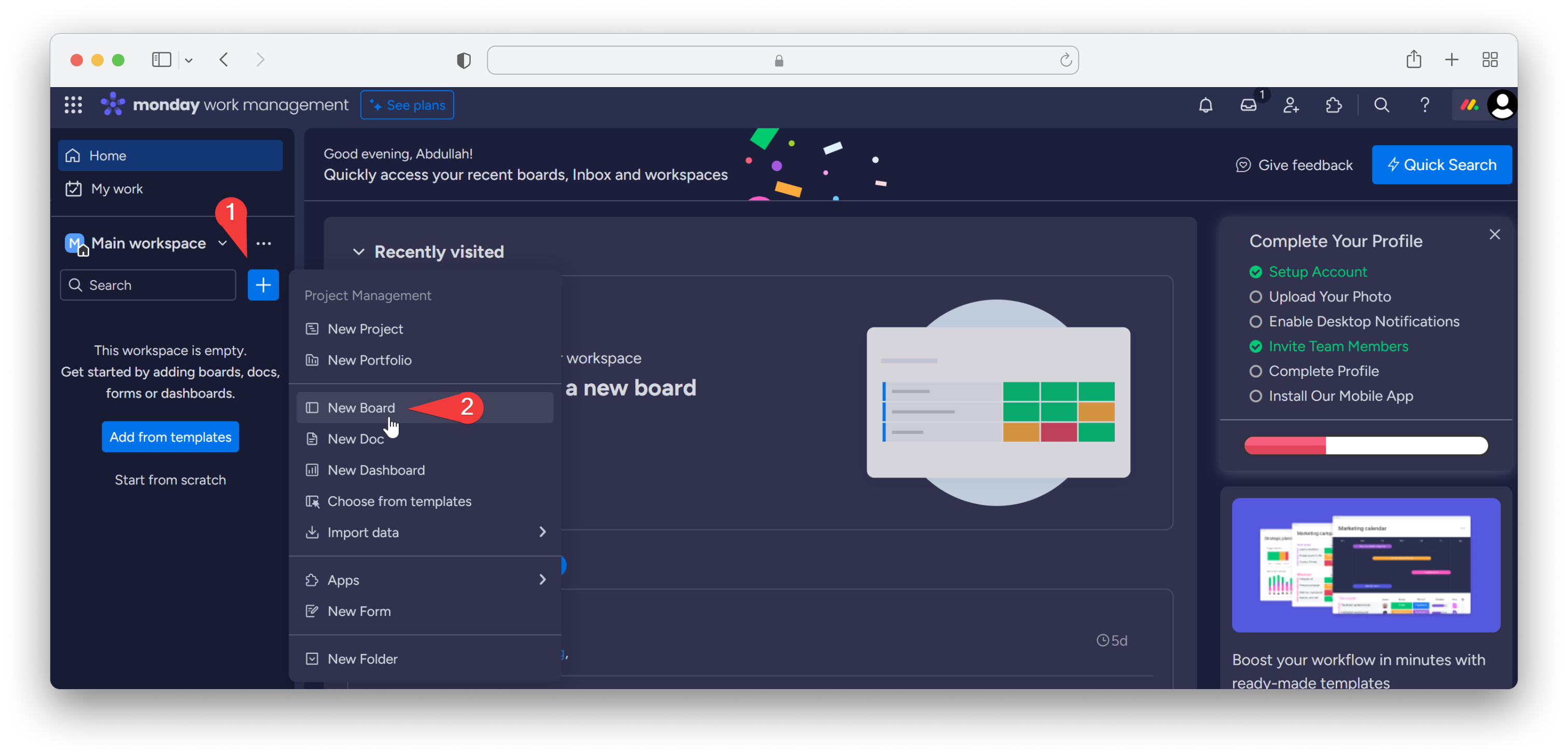The image size is (1568, 756).
Task: Expand the Main workspace dropdown chevron
Action: (222, 243)
